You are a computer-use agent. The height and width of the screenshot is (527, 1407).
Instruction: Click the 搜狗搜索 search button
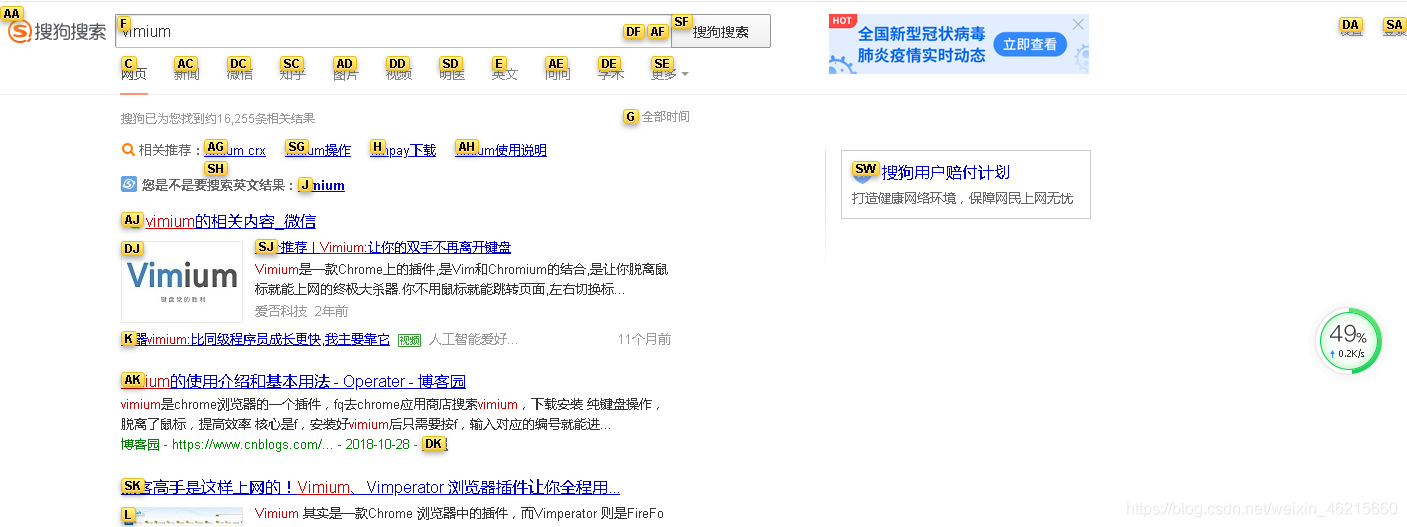coord(721,31)
